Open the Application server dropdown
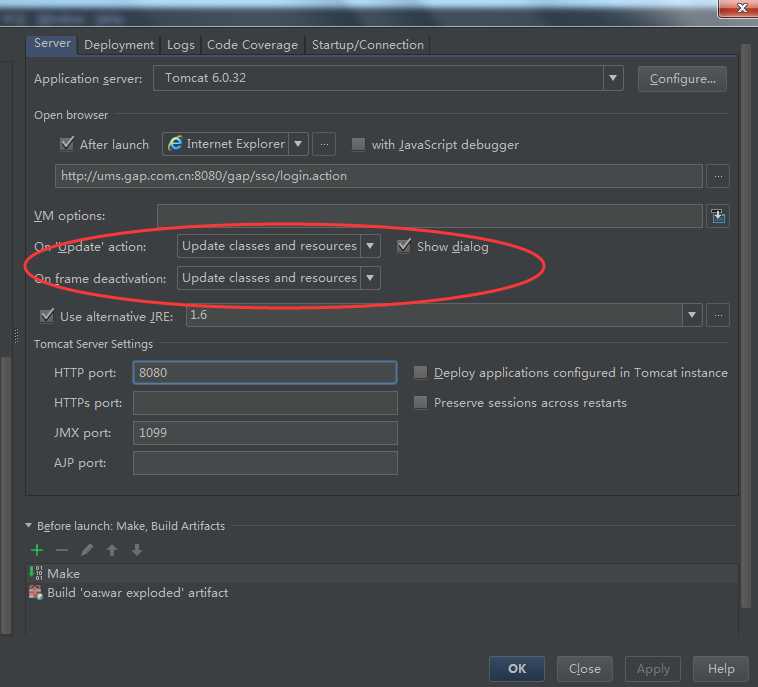 point(612,78)
